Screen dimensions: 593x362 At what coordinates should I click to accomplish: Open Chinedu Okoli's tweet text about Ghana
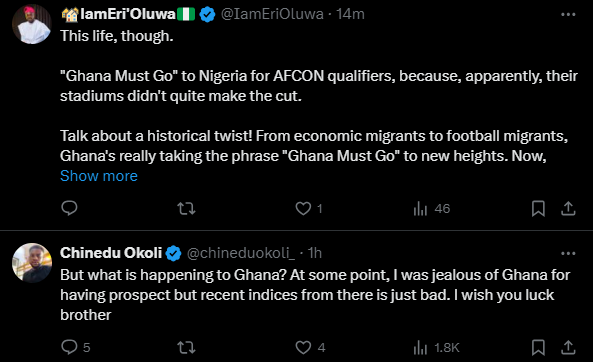point(315,295)
